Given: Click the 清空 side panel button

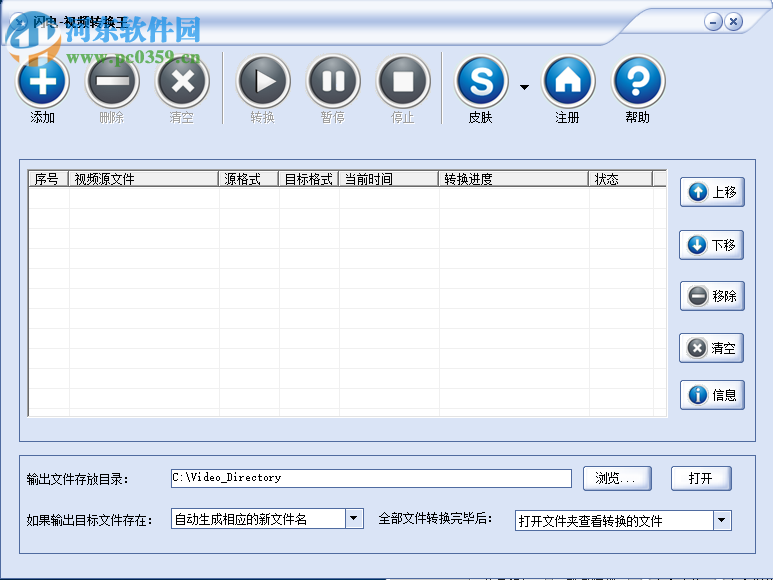Looking at the screenshot, I should pos(711,348).
